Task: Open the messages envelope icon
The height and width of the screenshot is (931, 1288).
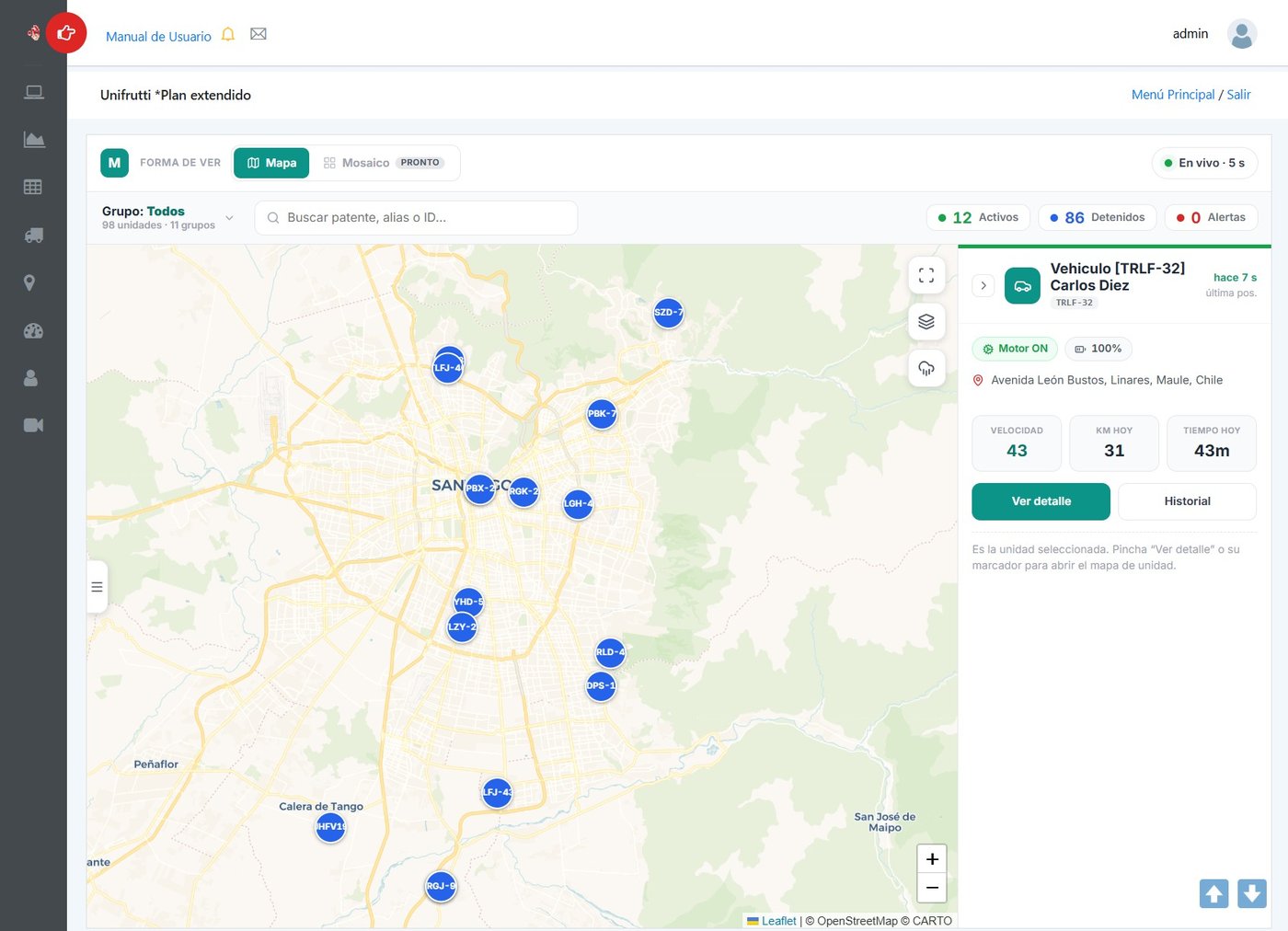Action: (259, 34)
